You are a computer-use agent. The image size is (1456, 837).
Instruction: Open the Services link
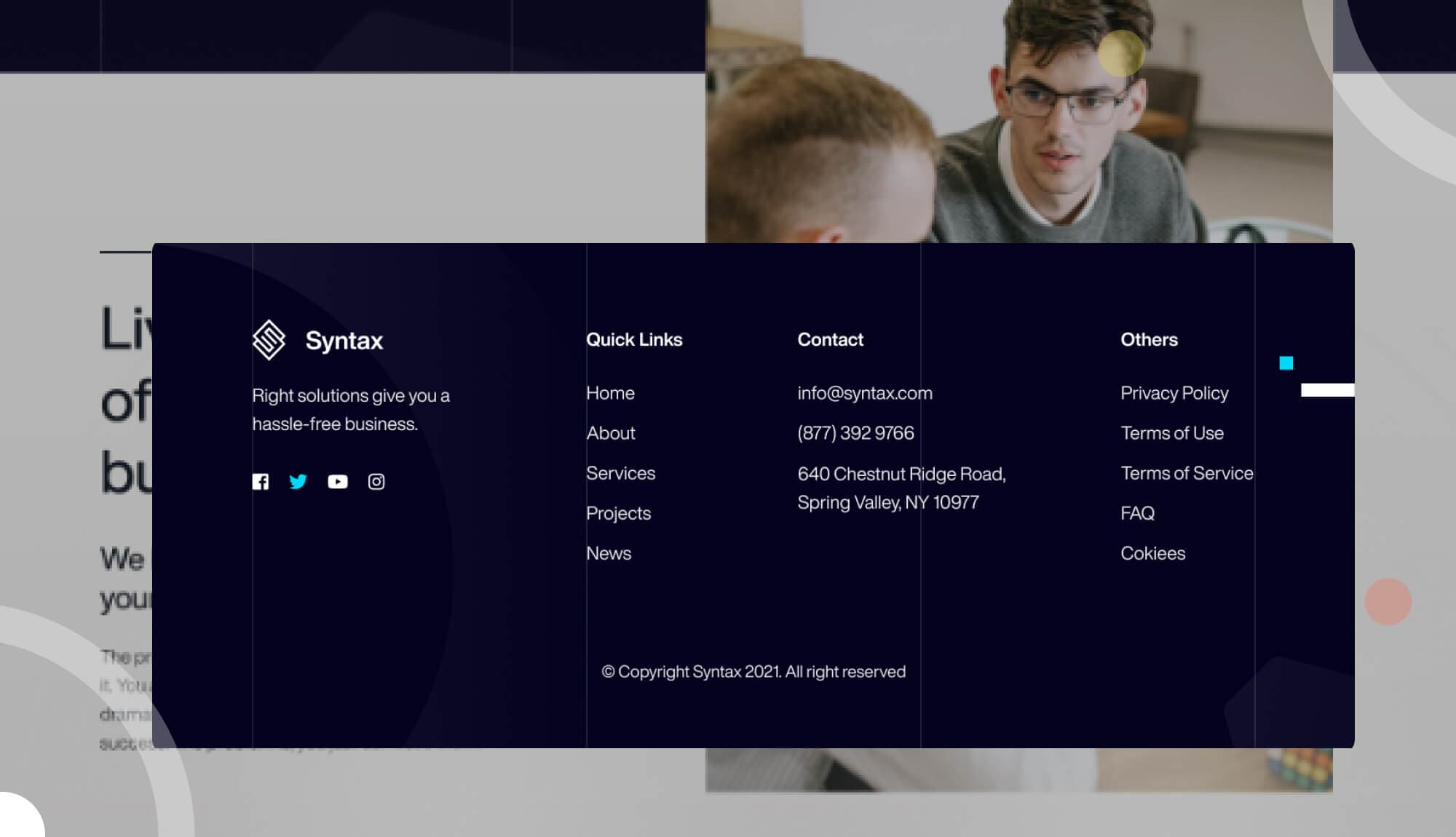point(621,473)
